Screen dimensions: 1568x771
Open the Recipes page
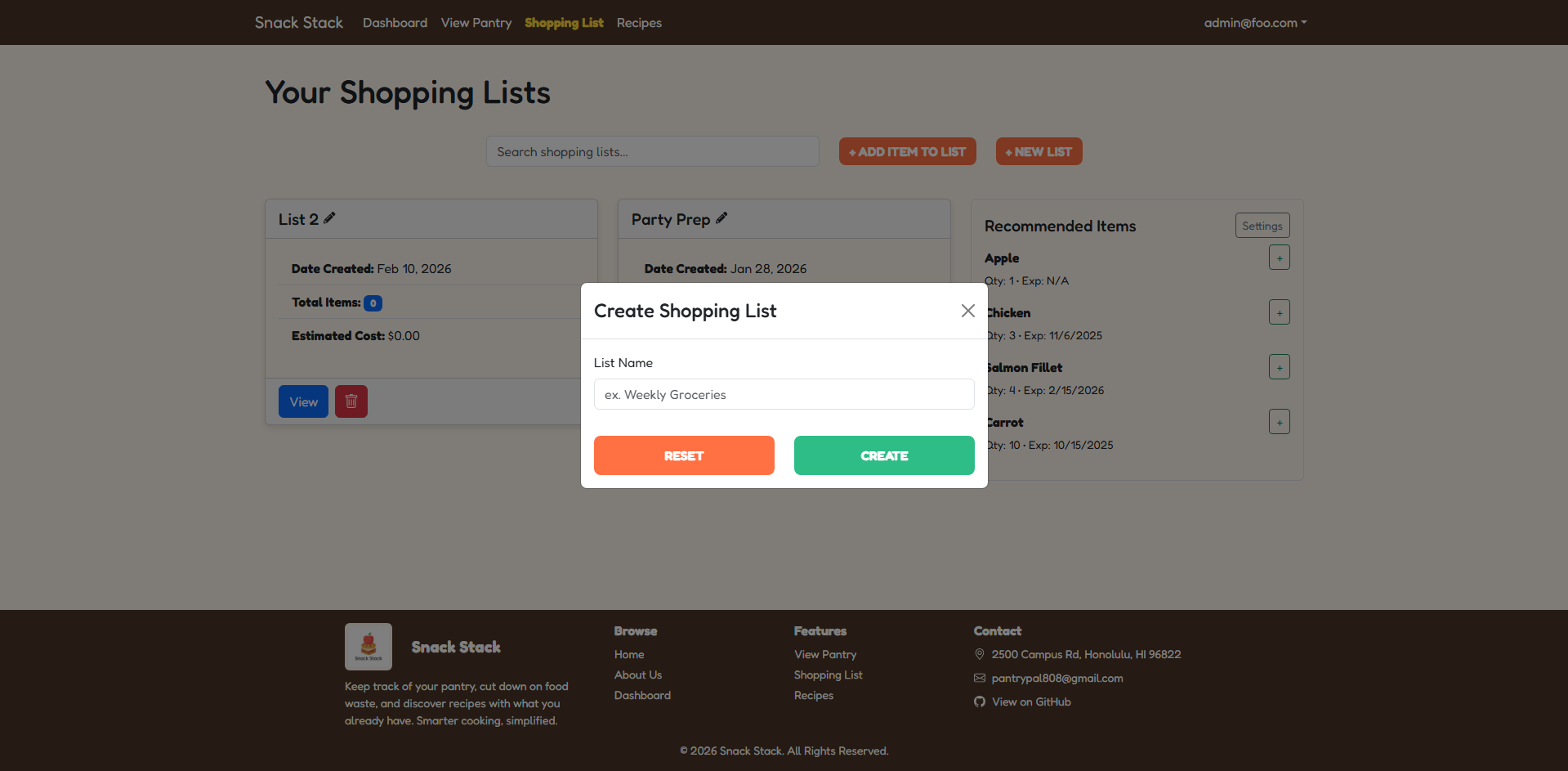coord(638,22)
